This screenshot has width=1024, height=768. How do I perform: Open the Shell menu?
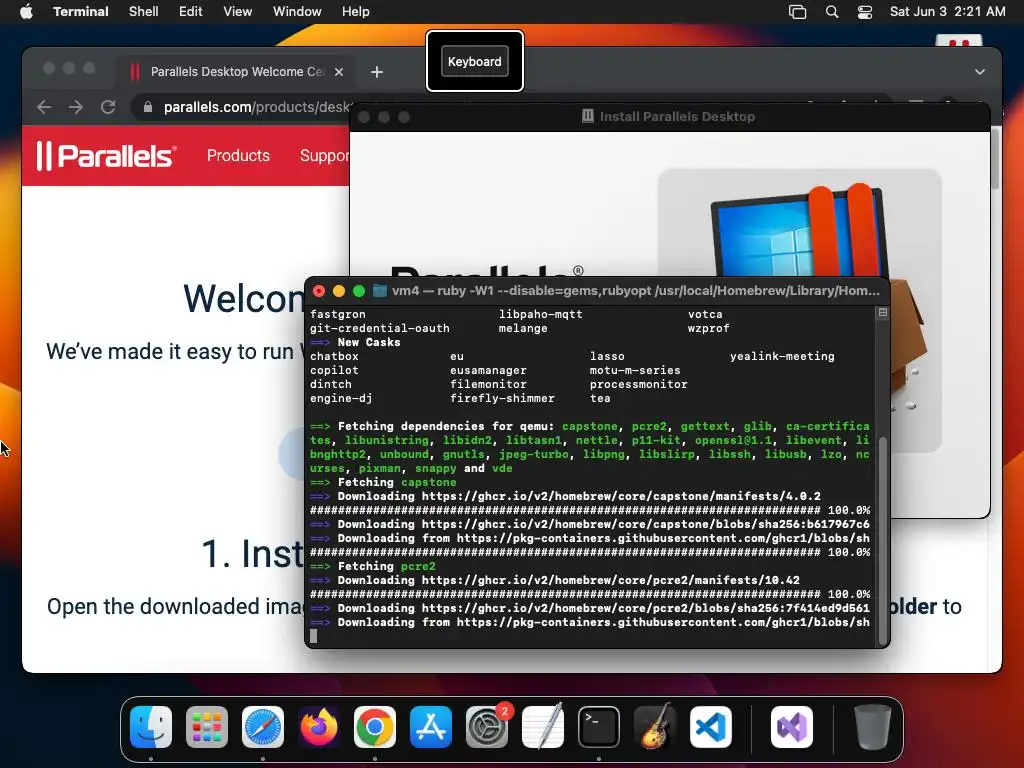144,12
